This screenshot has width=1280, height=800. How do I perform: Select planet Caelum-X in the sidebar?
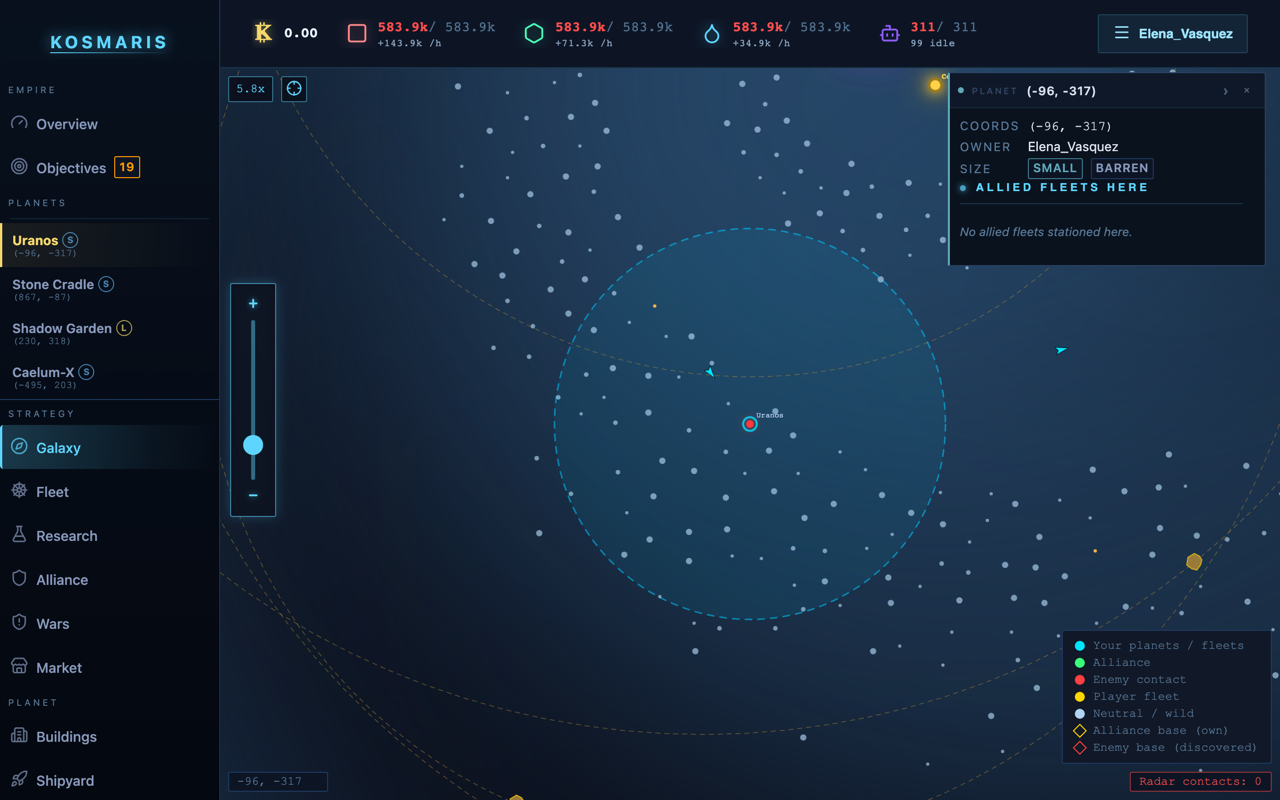[x=110, y=377]
